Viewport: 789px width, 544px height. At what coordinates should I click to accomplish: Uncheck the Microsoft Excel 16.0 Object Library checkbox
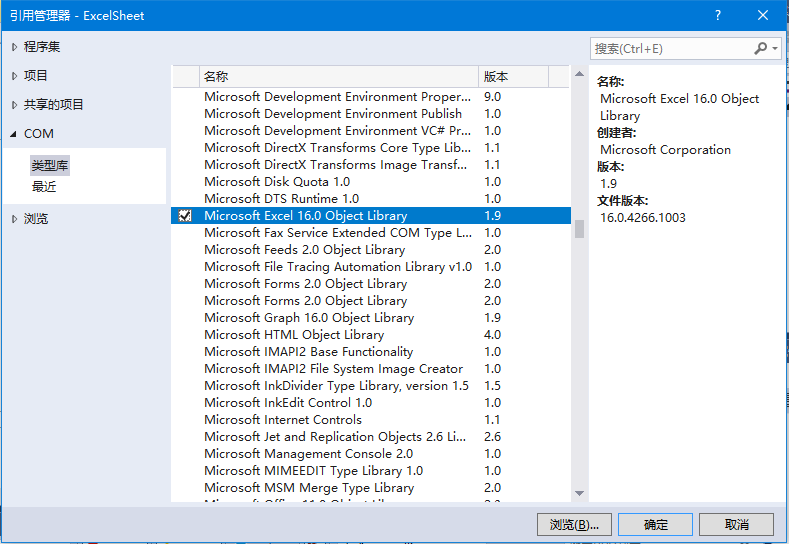[x=185, y=216]
